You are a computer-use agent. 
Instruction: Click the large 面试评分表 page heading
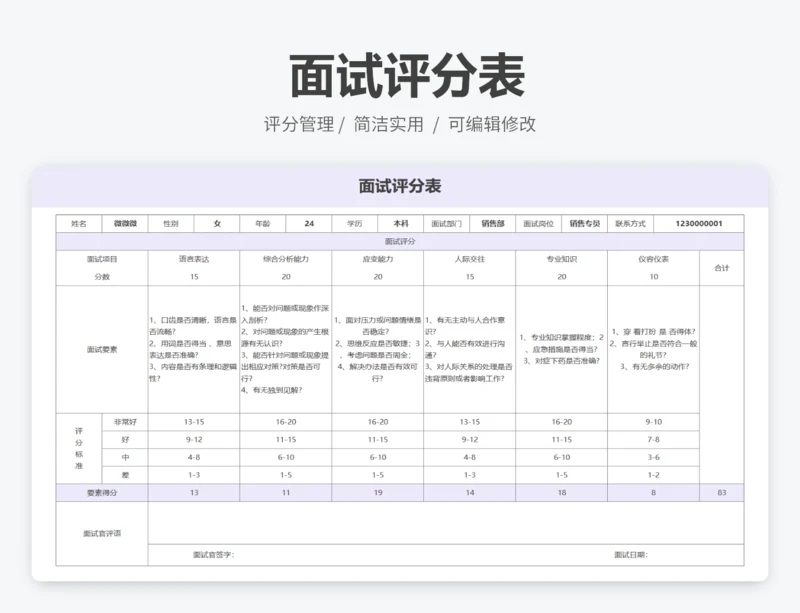point(407,76)
